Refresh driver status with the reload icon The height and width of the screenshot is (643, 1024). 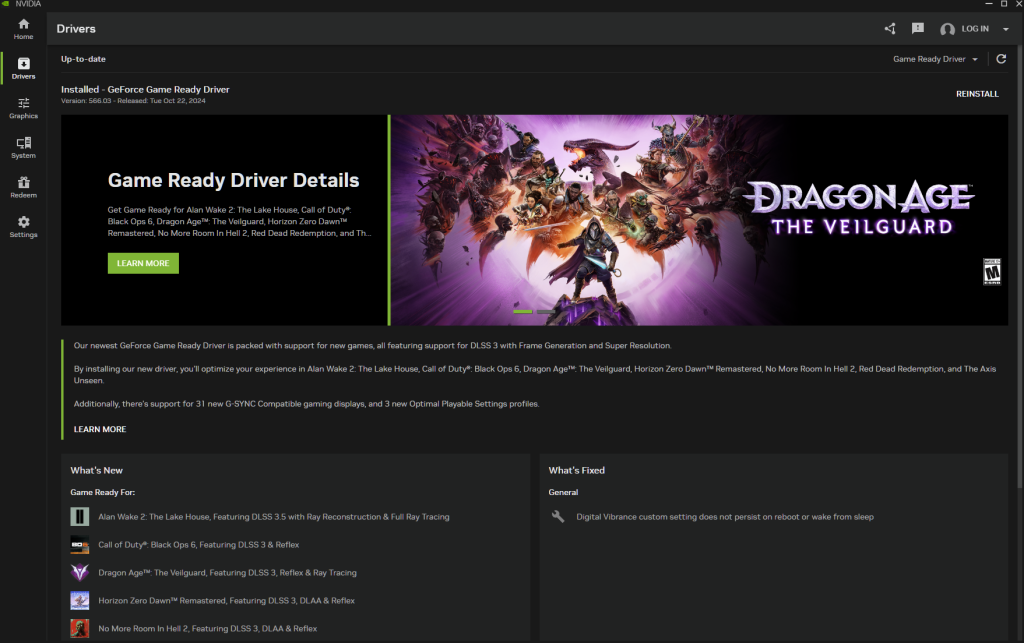pos(1001,58)
